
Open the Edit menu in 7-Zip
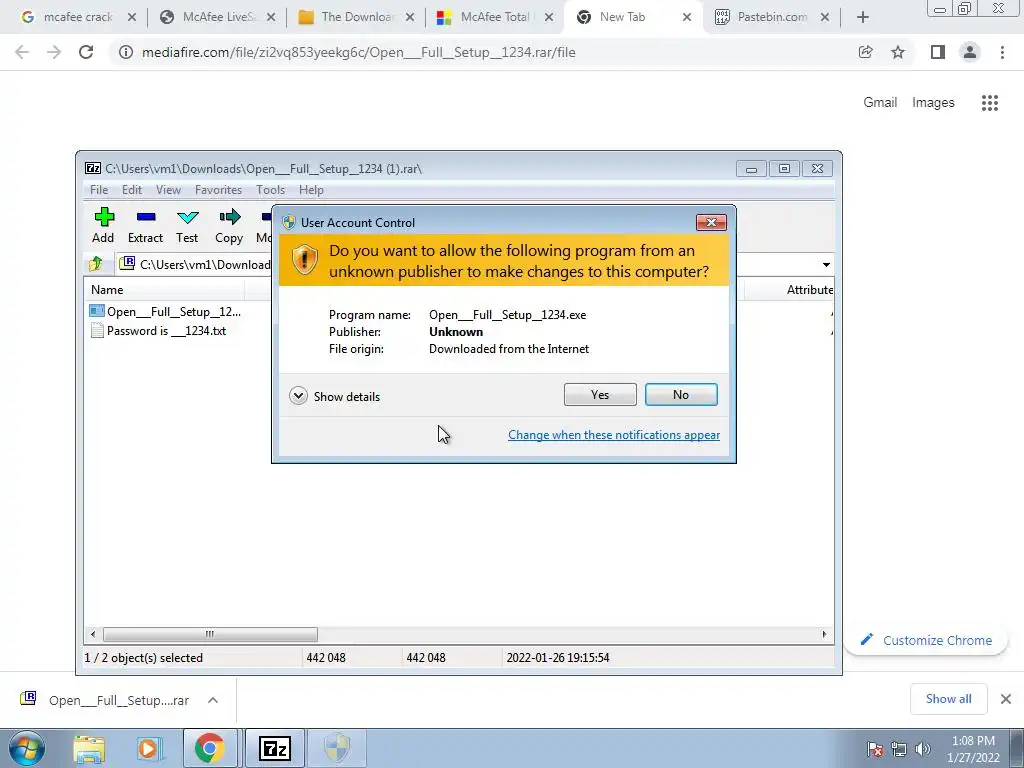[x=132, y=190]
